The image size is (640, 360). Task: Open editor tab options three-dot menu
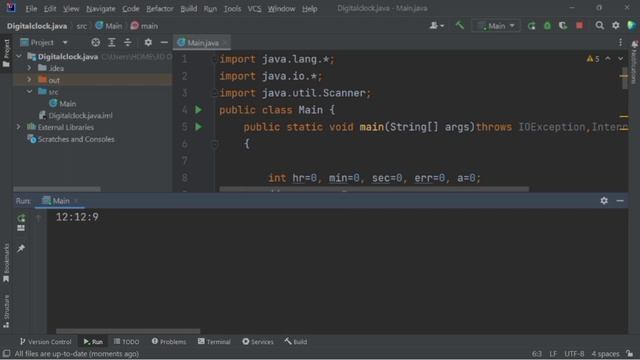(x=620, y=42)
